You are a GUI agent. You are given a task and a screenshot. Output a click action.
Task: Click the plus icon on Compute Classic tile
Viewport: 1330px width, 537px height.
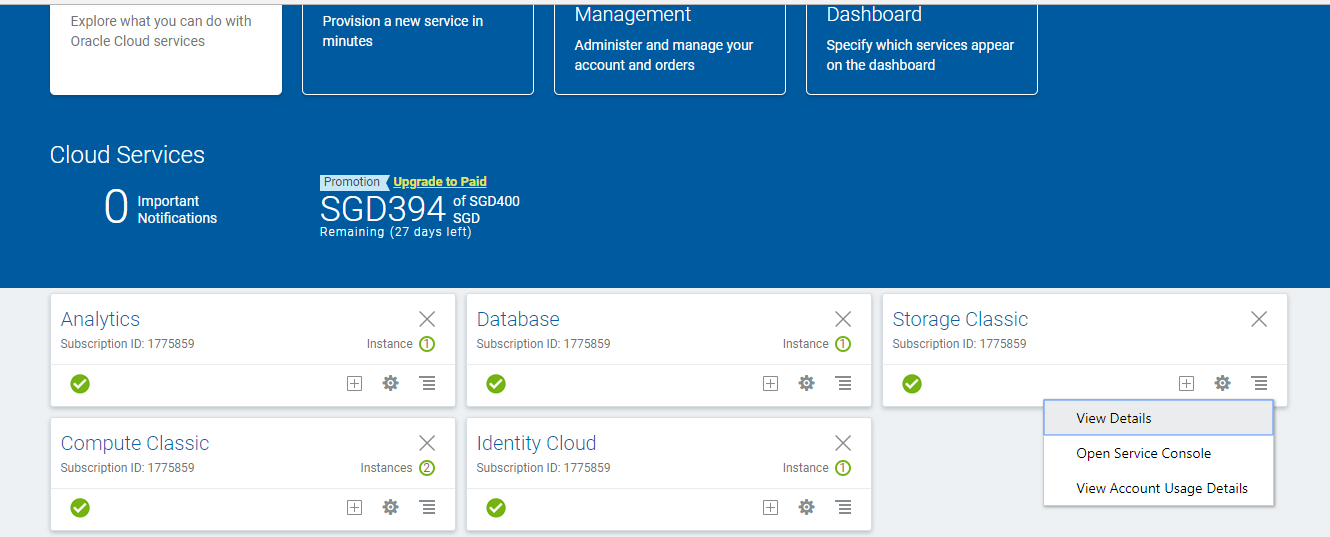[354, 507]
